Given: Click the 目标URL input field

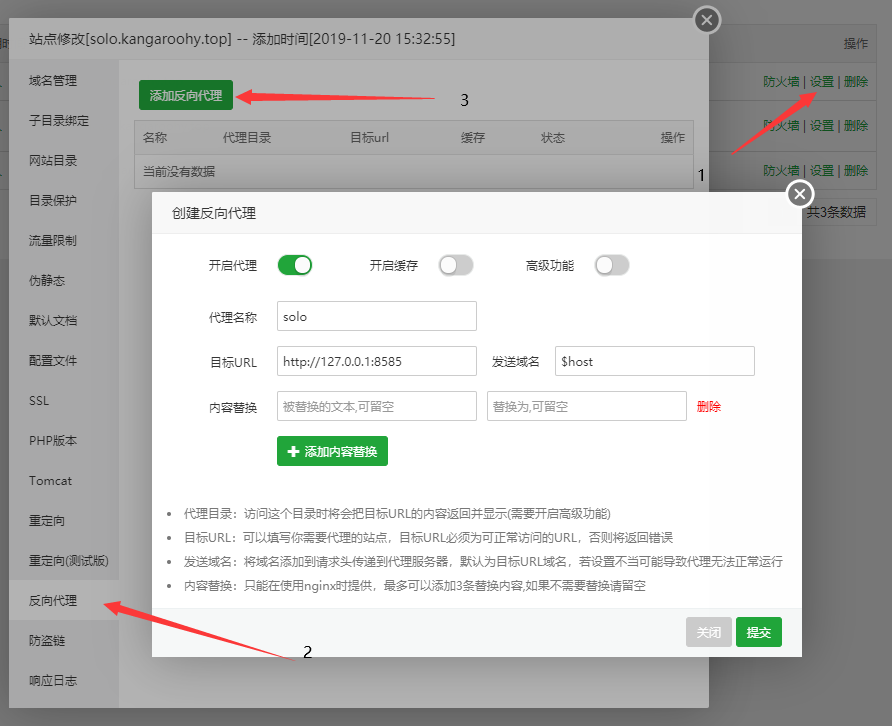Looking at the screenshot, I should coord(377,361).
